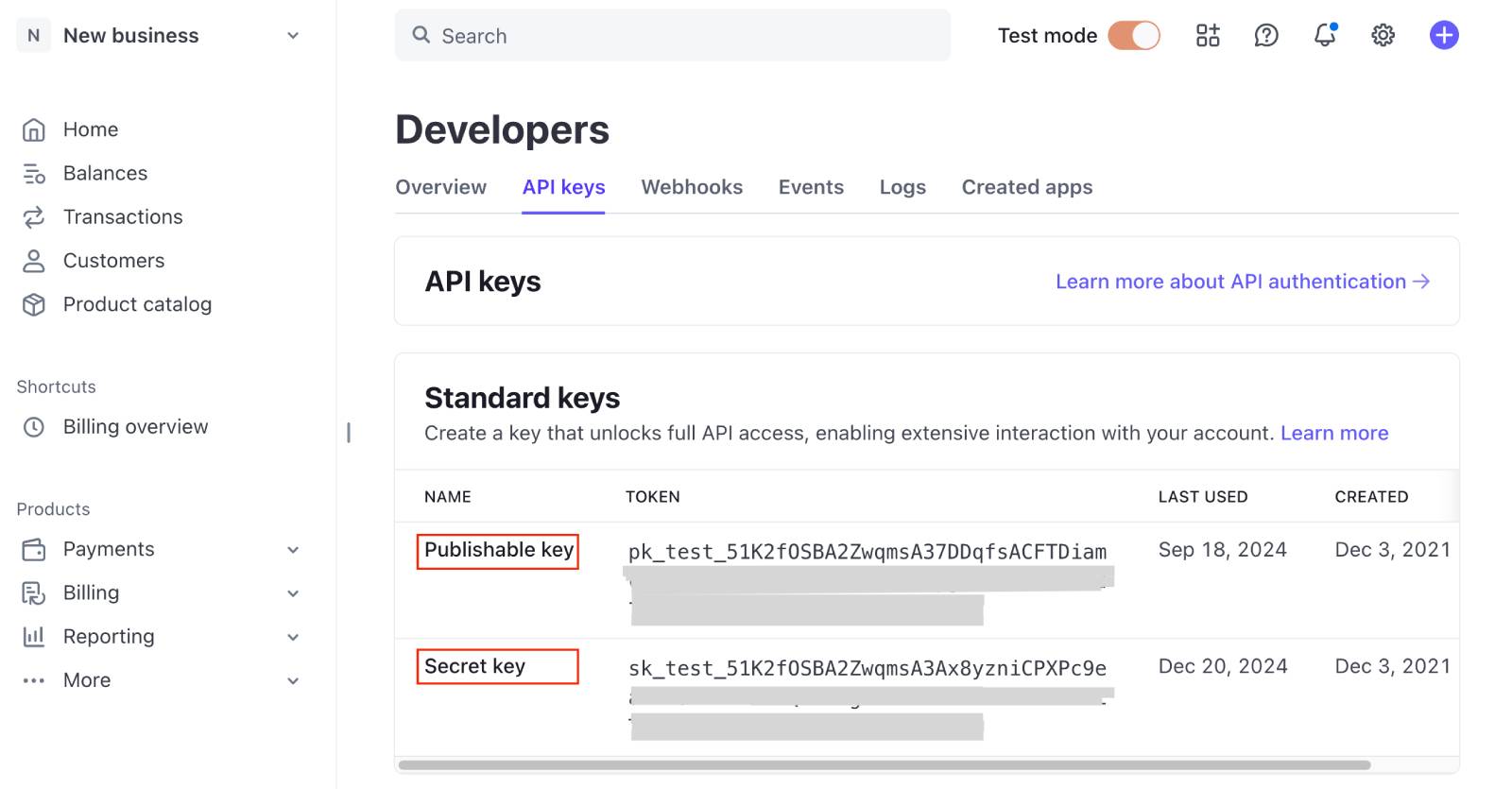Open Product catalog from sidebar
This screenshot has width=1512, height=789.
[x=137, y=304]
